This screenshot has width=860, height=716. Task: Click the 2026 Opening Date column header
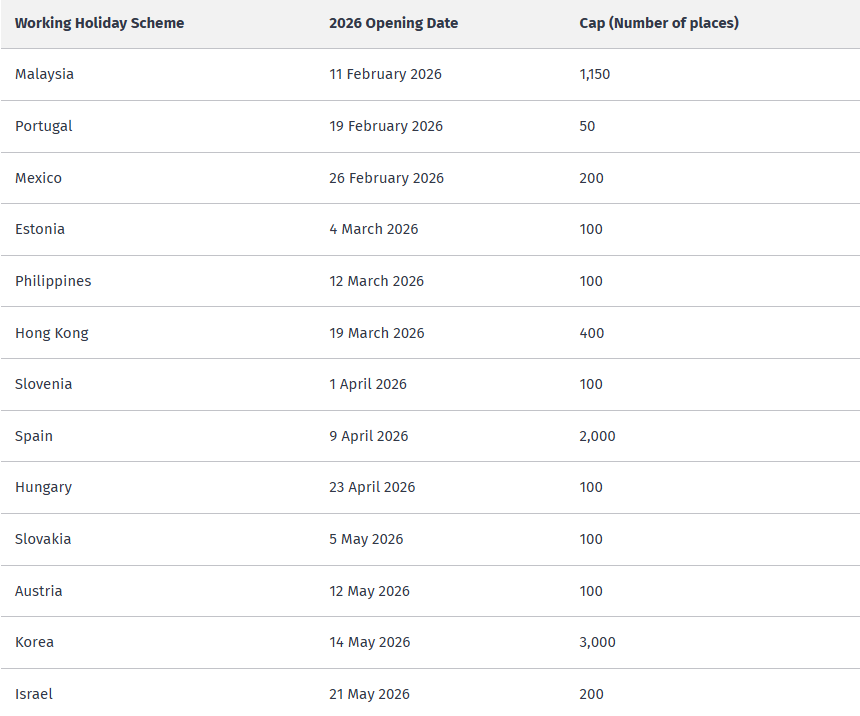point(393,23)
